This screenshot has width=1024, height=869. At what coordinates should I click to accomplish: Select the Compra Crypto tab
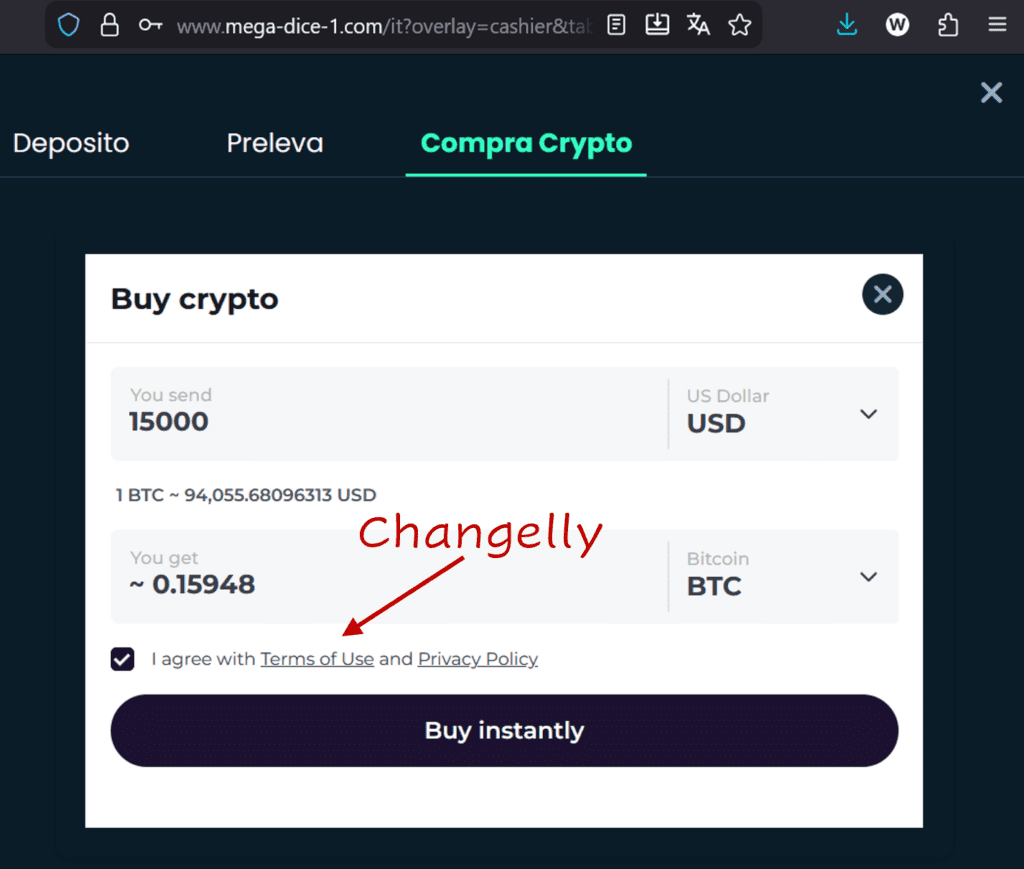525,143
